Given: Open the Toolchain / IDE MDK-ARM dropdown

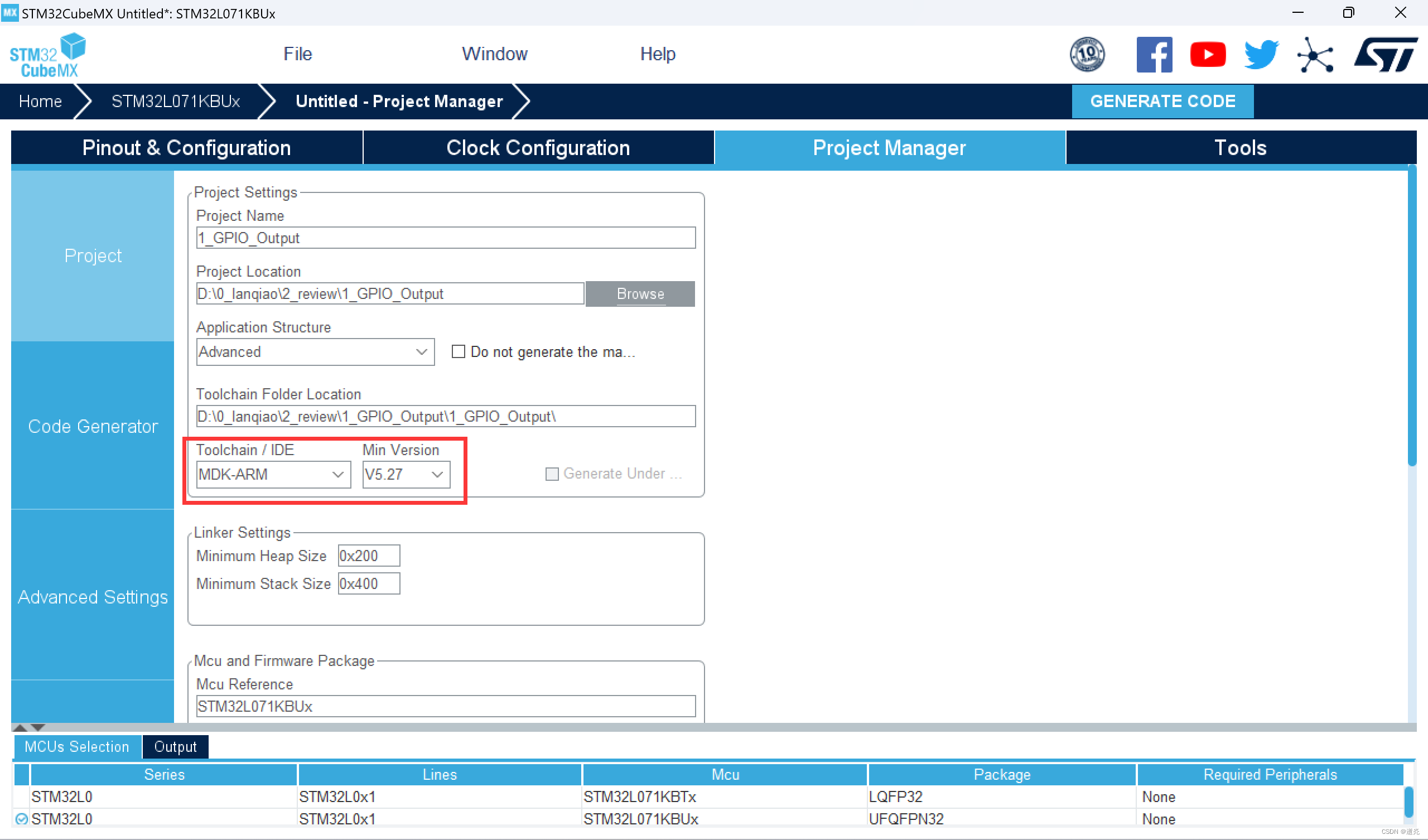Looking at the screenshot, I should 273,474.
